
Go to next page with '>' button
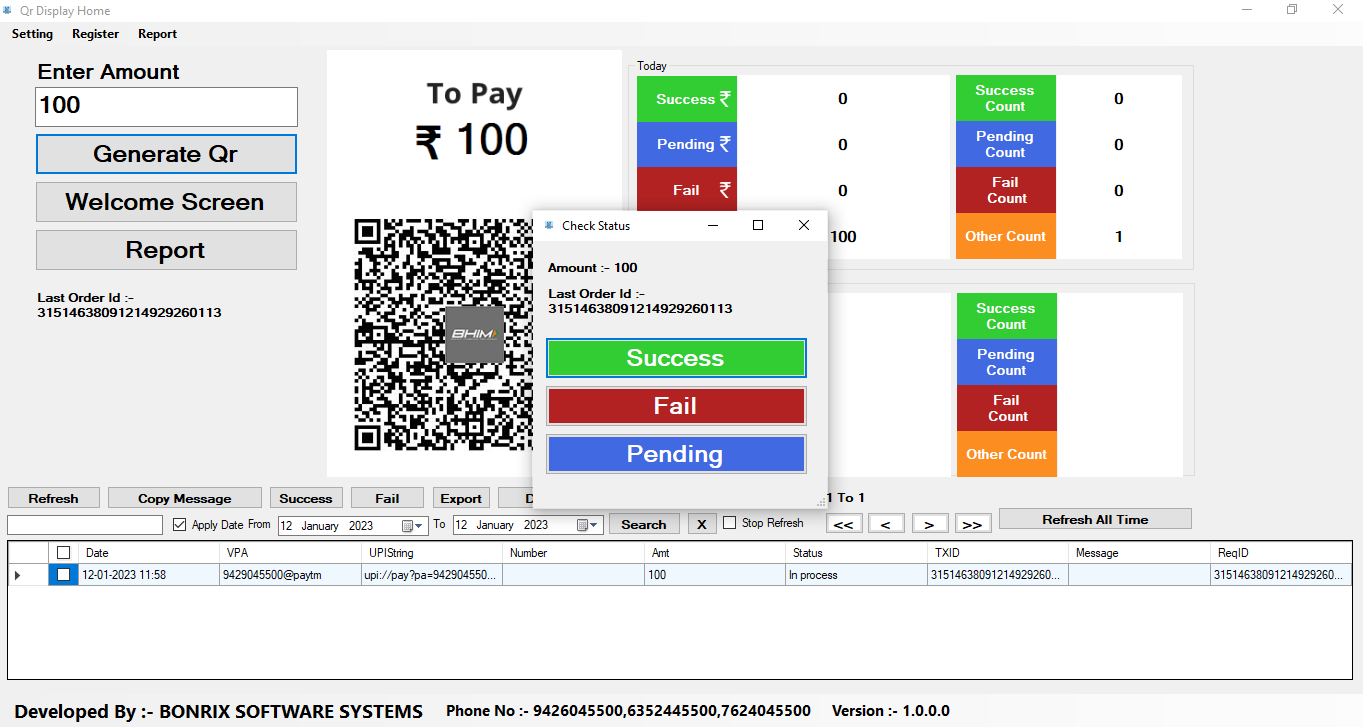coord(929,524)
